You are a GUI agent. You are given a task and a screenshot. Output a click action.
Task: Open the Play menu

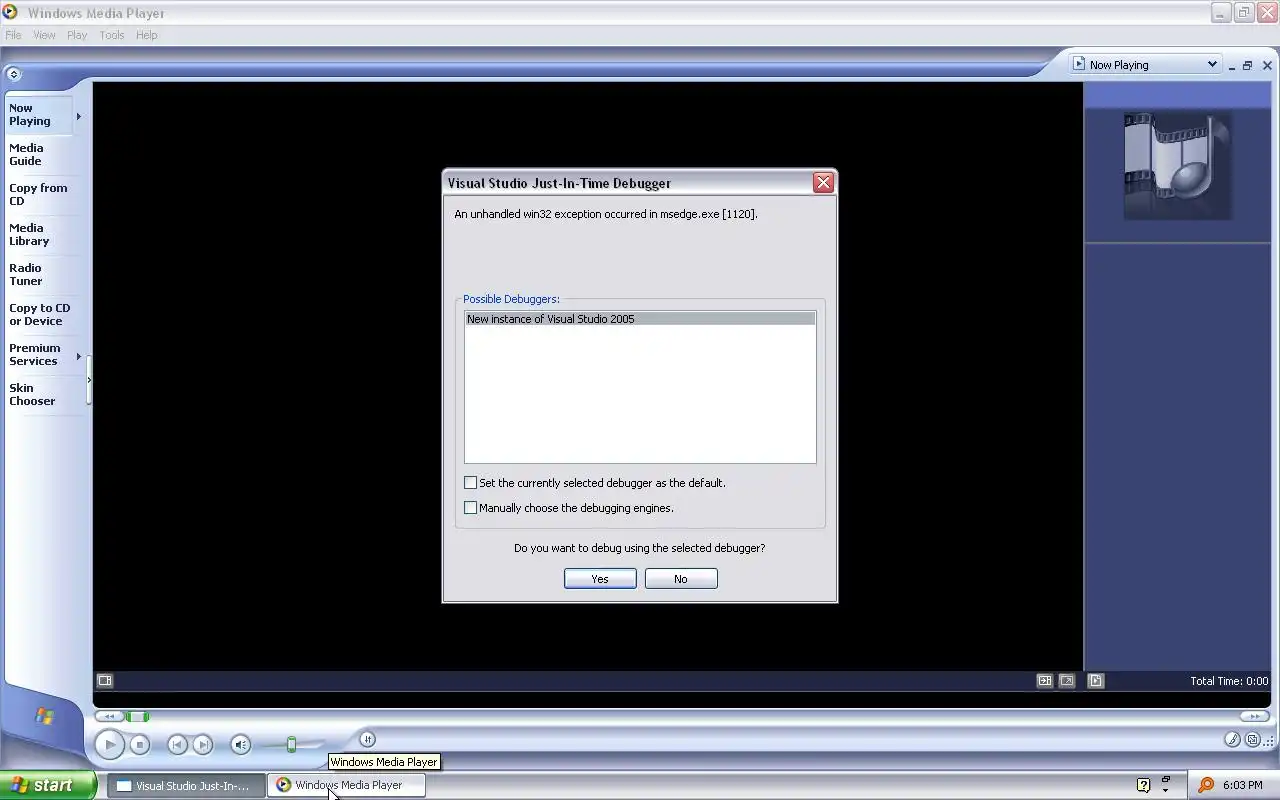click(77, 35)
